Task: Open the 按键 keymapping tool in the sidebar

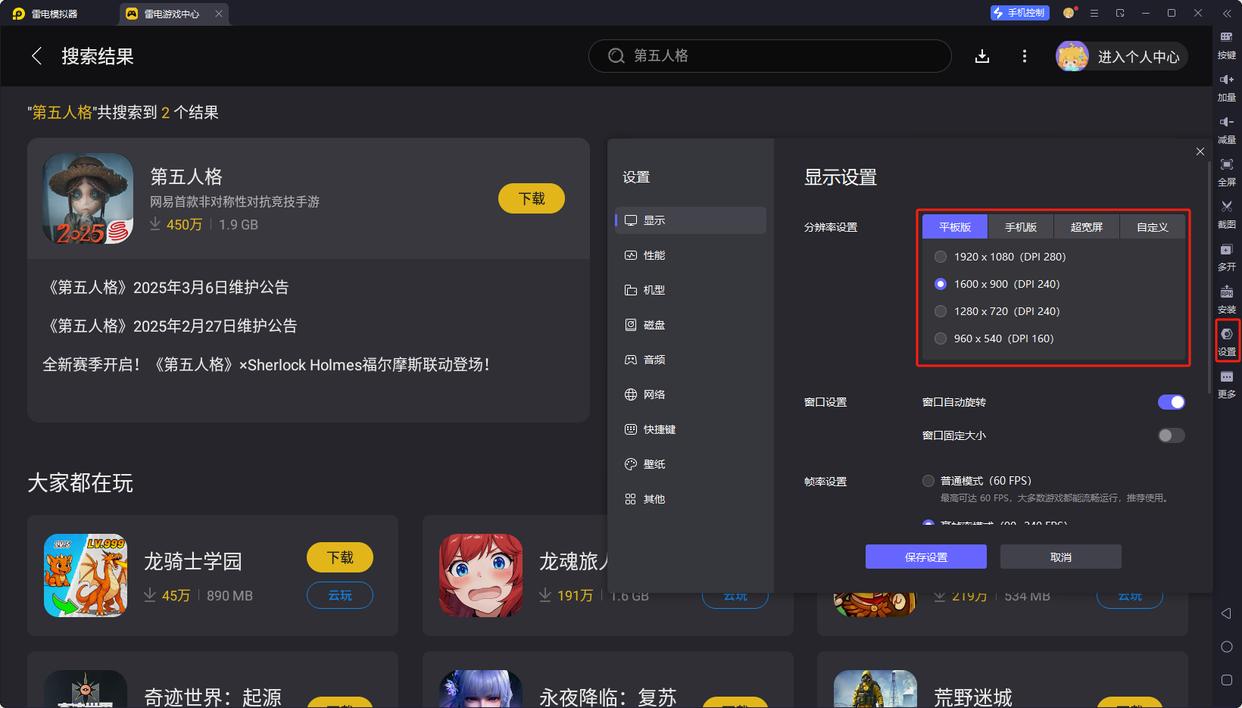Action: (x=1227, y=44)
